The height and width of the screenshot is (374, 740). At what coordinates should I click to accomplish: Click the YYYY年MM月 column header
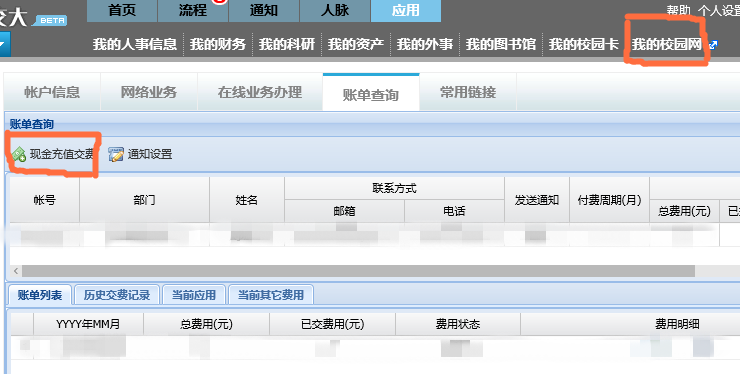[x=88, y=324]
